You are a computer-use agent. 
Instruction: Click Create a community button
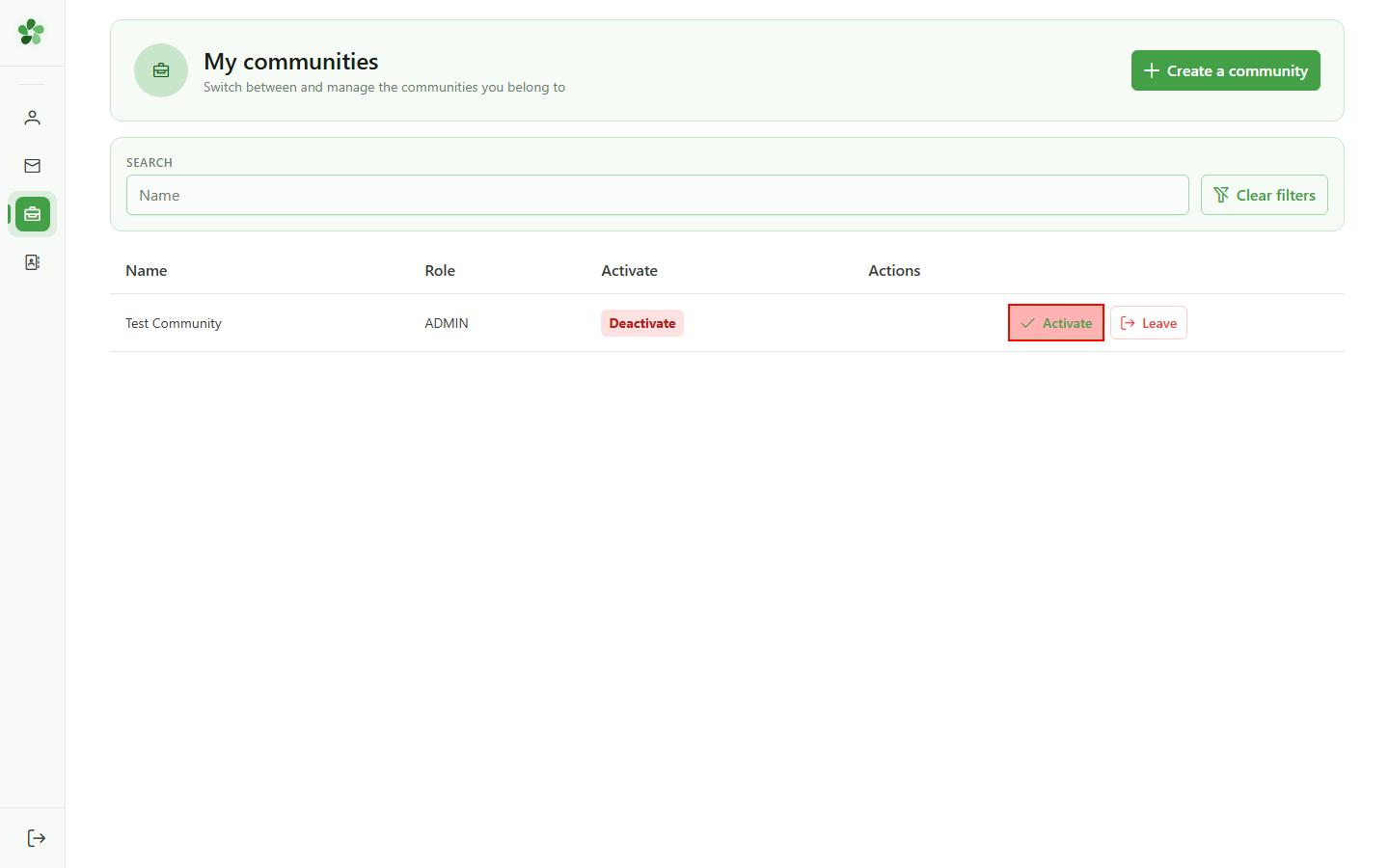click(x=1225, y=70)
